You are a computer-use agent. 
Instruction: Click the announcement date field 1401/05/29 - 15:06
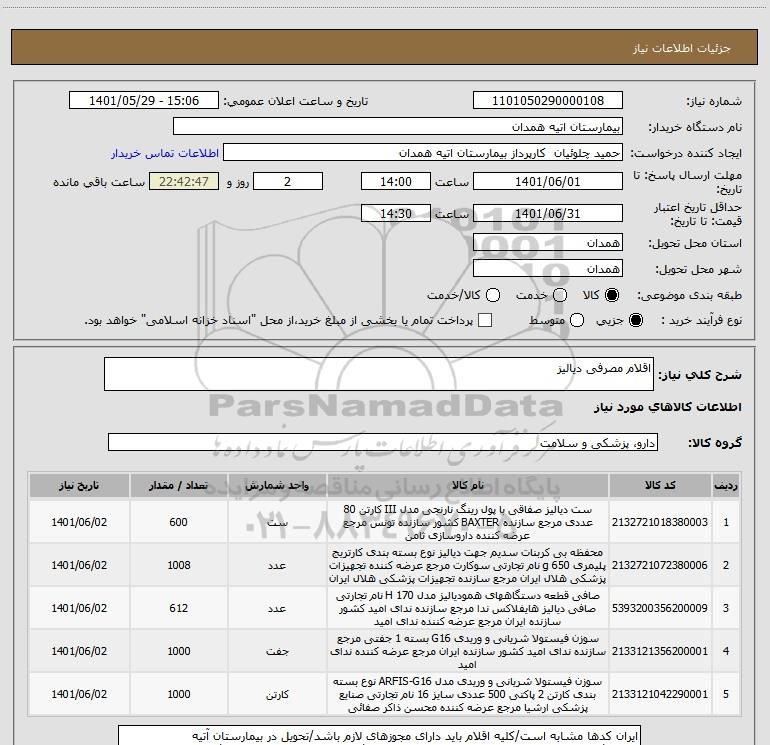144,100
